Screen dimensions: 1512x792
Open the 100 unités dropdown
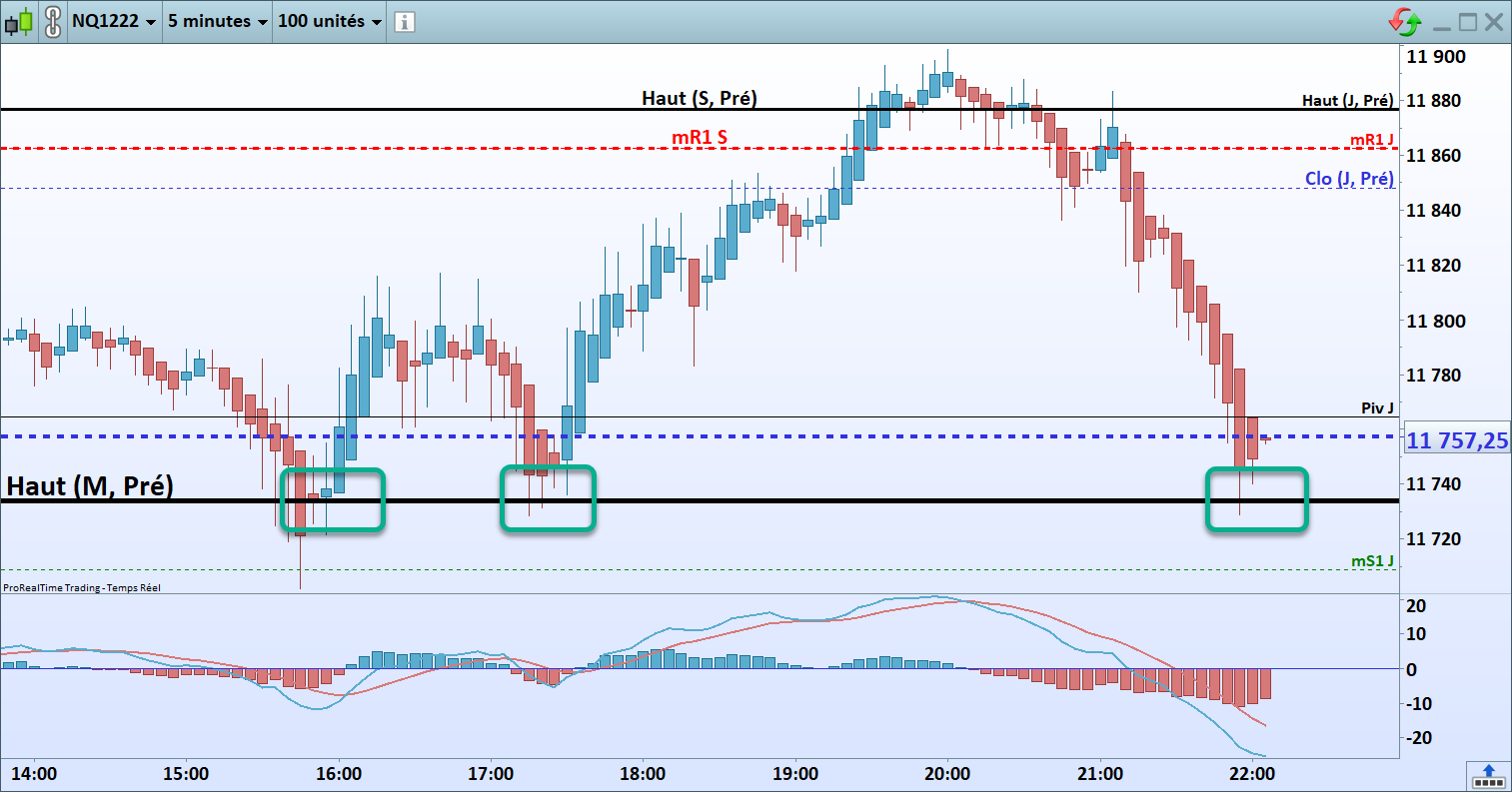pos(329,21)
